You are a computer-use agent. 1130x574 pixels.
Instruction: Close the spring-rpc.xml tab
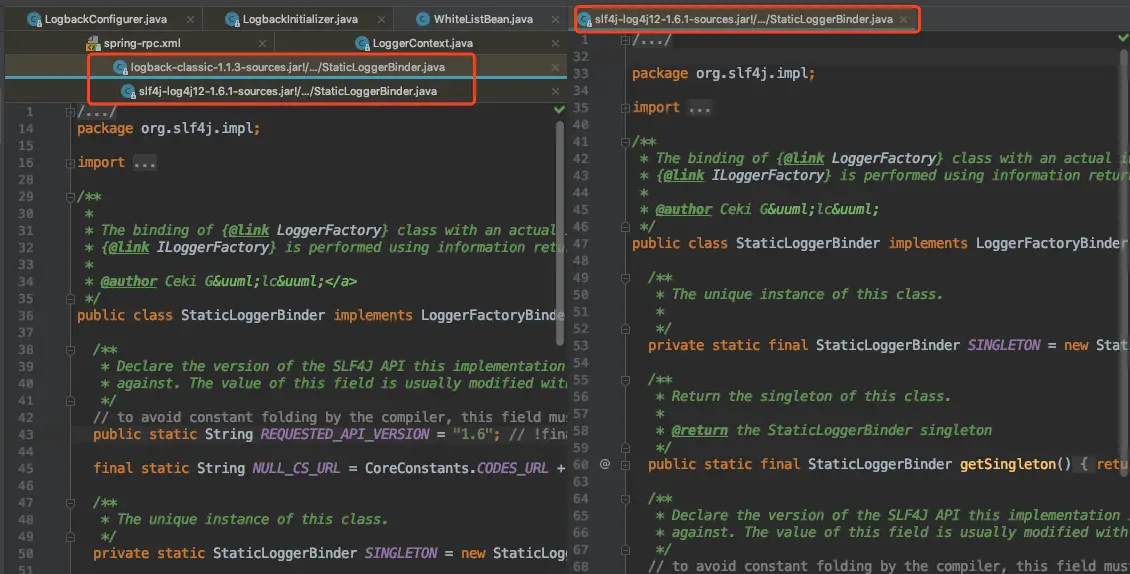[x=262, y=44]
